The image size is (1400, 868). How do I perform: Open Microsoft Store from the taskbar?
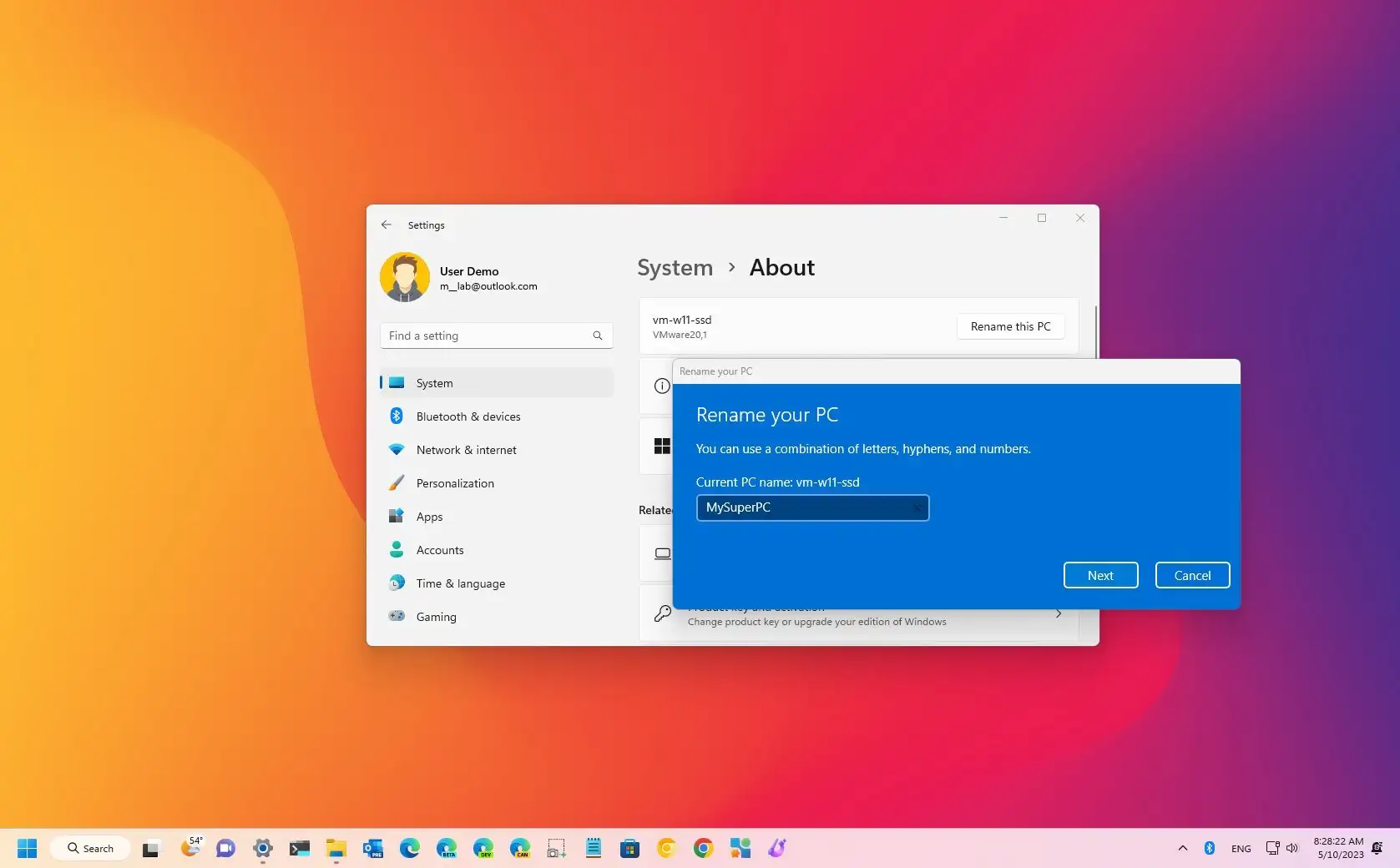pyautogui.click(x=629, y=848)
